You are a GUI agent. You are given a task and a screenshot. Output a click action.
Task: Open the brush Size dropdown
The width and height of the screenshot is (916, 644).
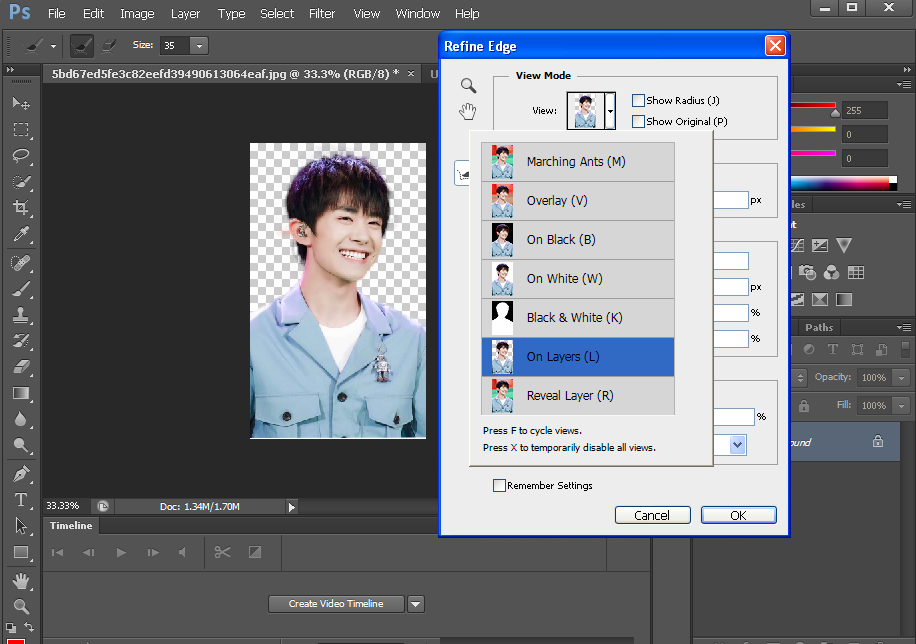tap(199, 46)
